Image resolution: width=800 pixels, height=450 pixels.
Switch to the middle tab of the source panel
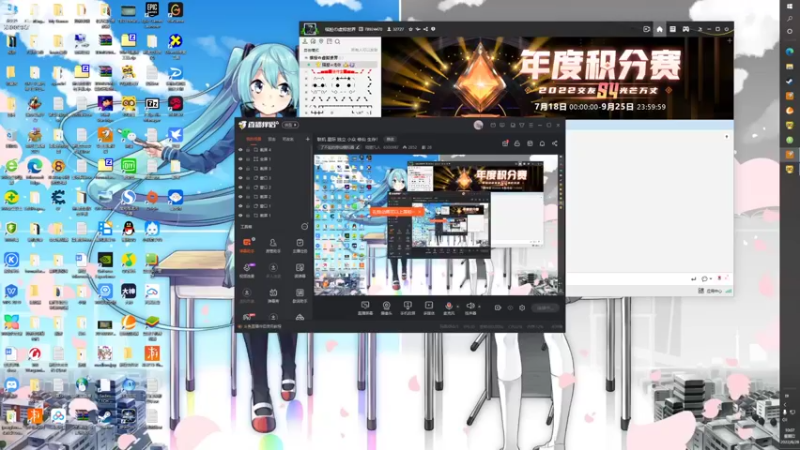pos(272,139)
